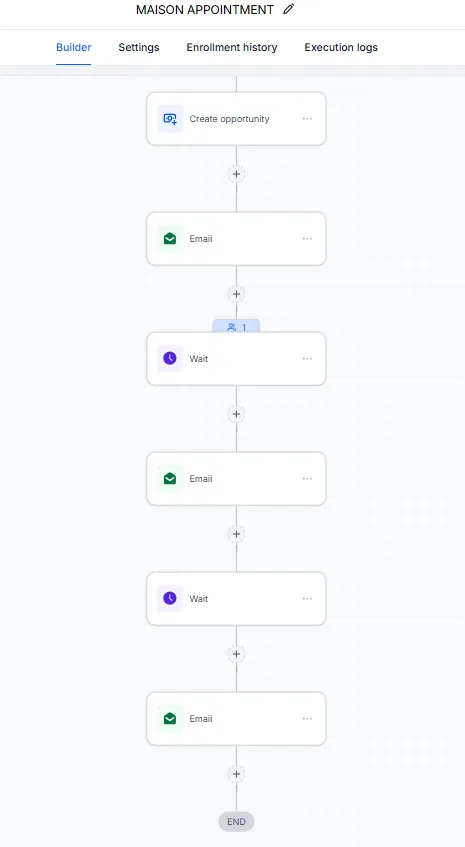This screenshot has height=847, width=465.
Task: Open the three-dot menu on the first Email step
Action: pos(307,239)
